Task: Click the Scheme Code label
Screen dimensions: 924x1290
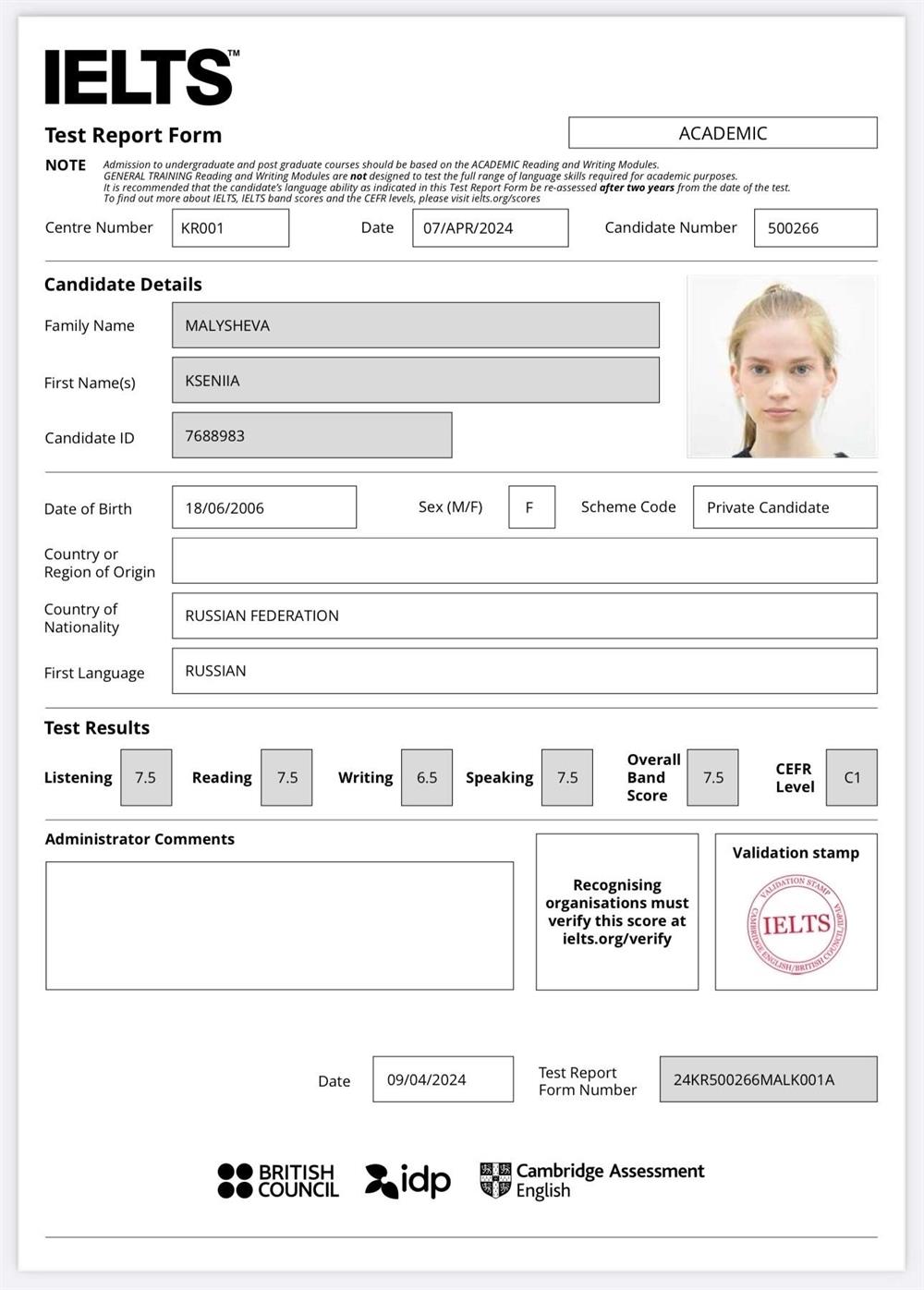Action: pyautogui.click(x=628, y=507)
